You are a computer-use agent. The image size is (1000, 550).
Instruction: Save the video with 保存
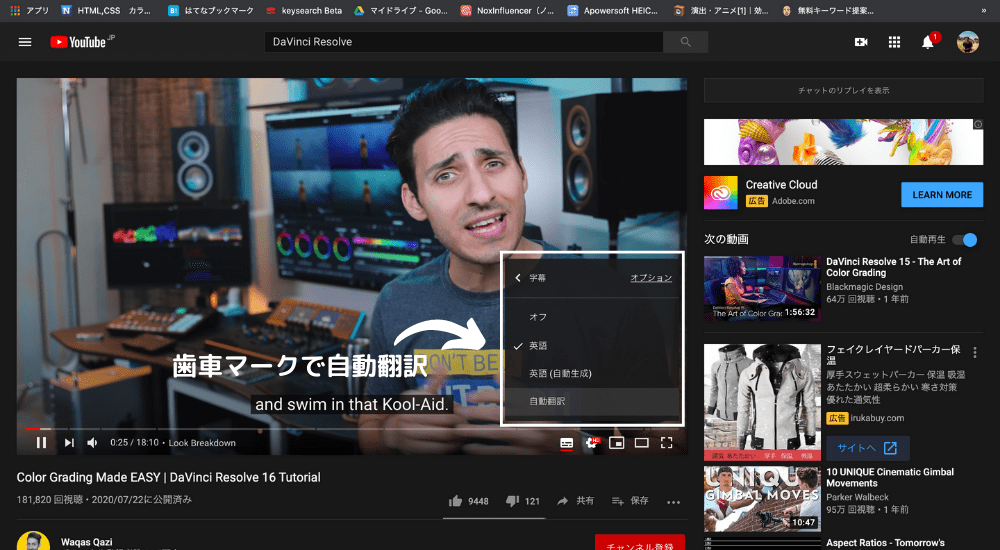pos(629,501)
